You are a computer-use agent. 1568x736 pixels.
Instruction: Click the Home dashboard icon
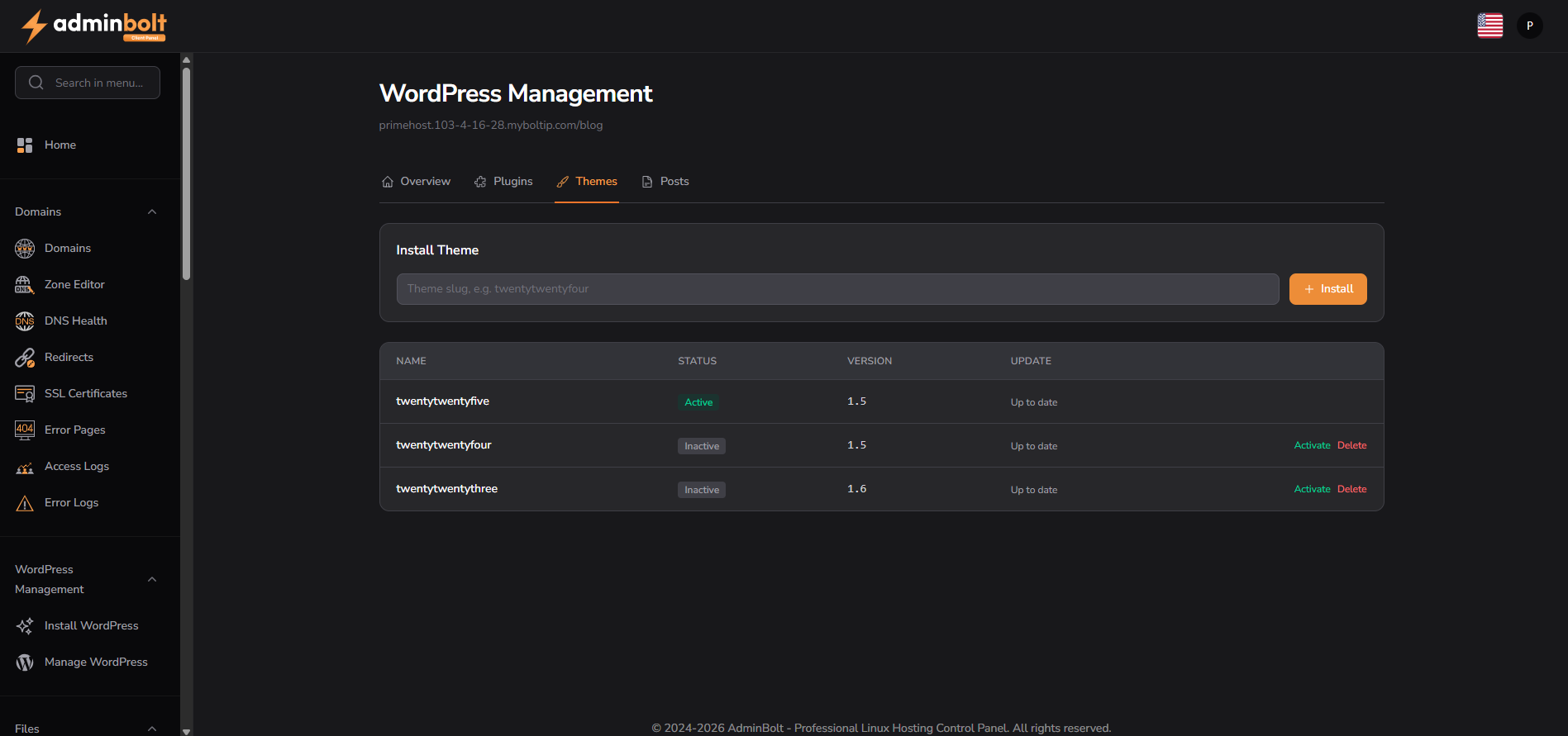click(x=25, y=145)
